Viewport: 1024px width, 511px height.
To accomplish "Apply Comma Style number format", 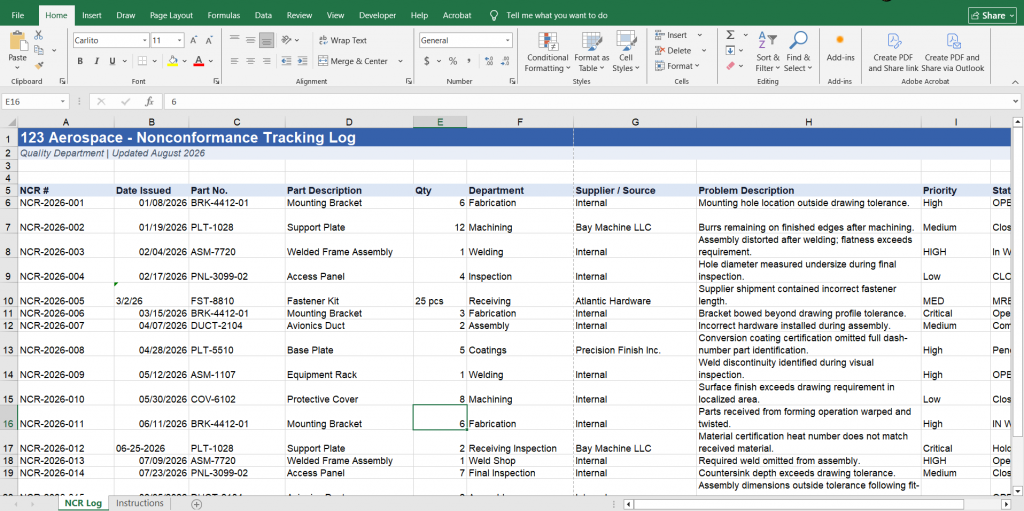I will [x=470, y=61].
